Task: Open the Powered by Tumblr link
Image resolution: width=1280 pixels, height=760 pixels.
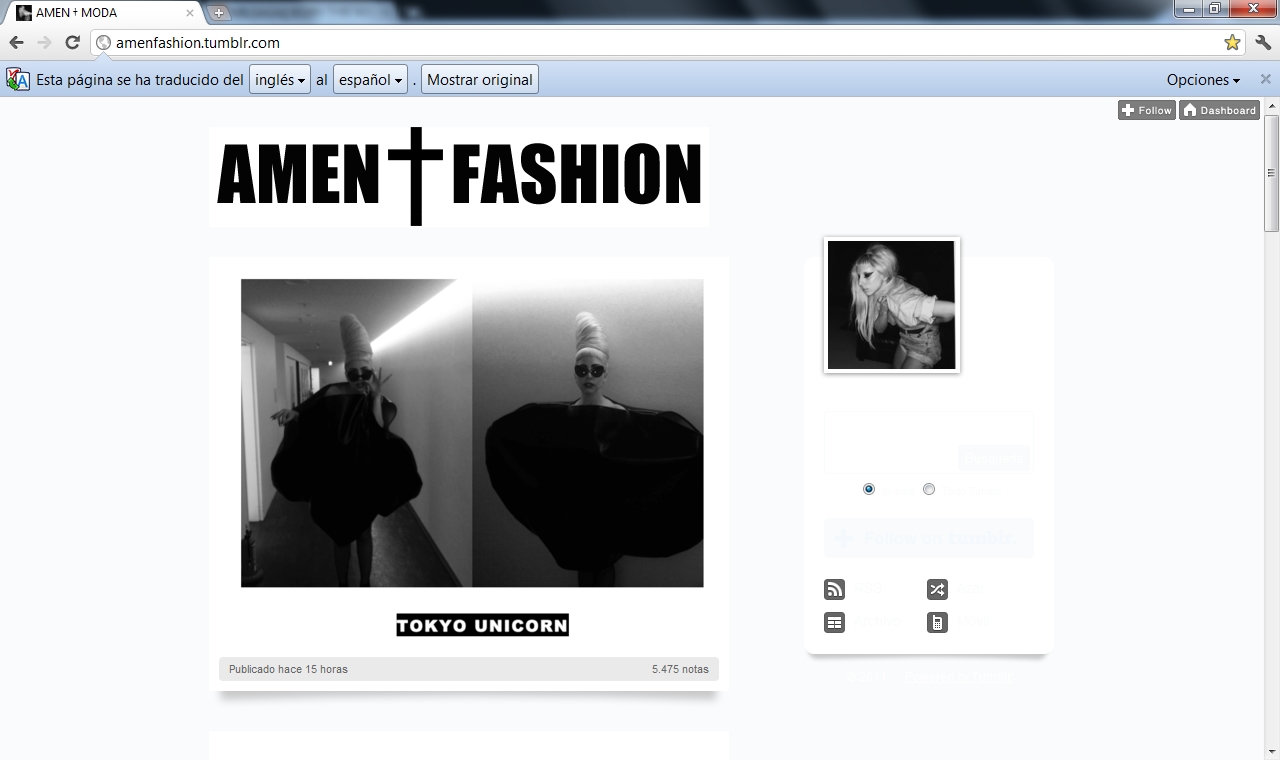Action: pyautogui.click(x=957, y=676)
